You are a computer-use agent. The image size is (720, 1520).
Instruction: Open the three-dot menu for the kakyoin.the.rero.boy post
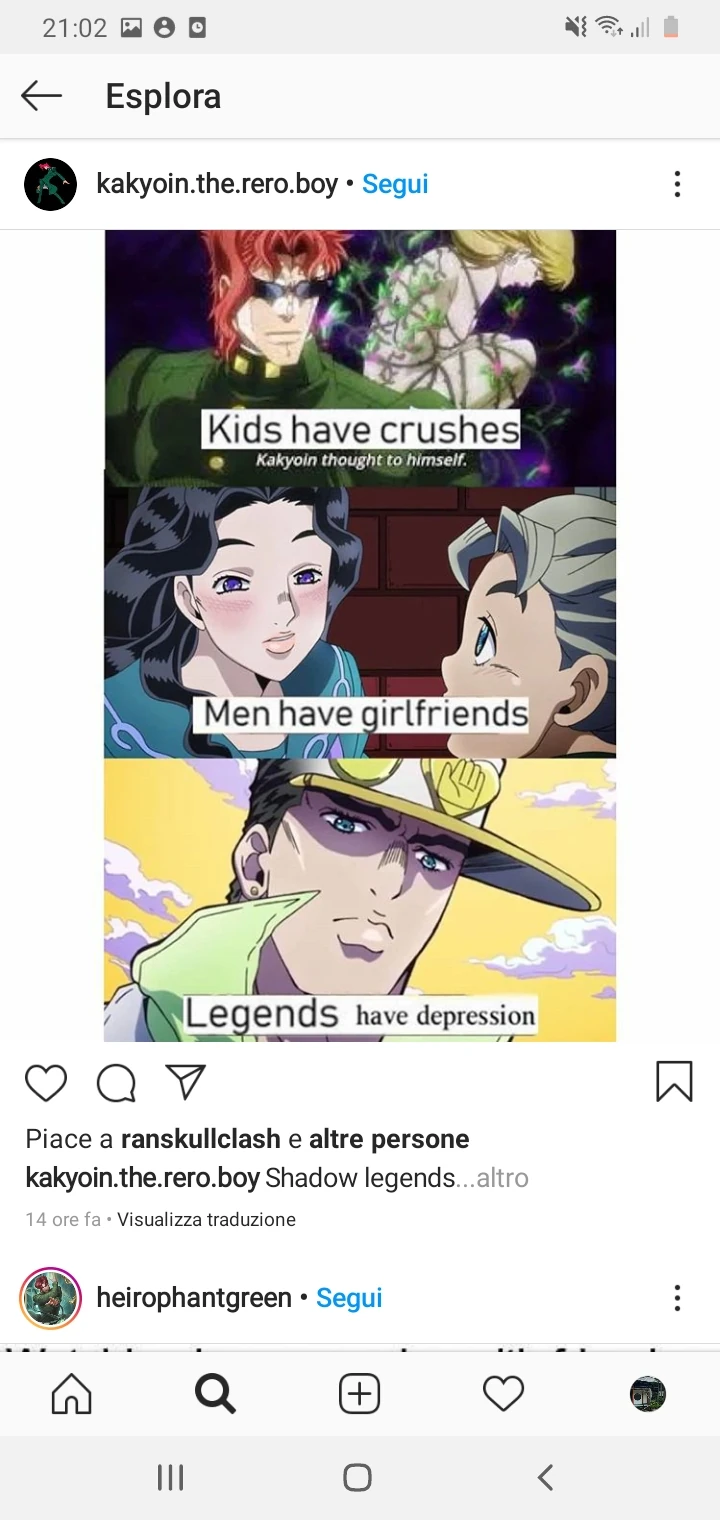[x=677, y=184]
